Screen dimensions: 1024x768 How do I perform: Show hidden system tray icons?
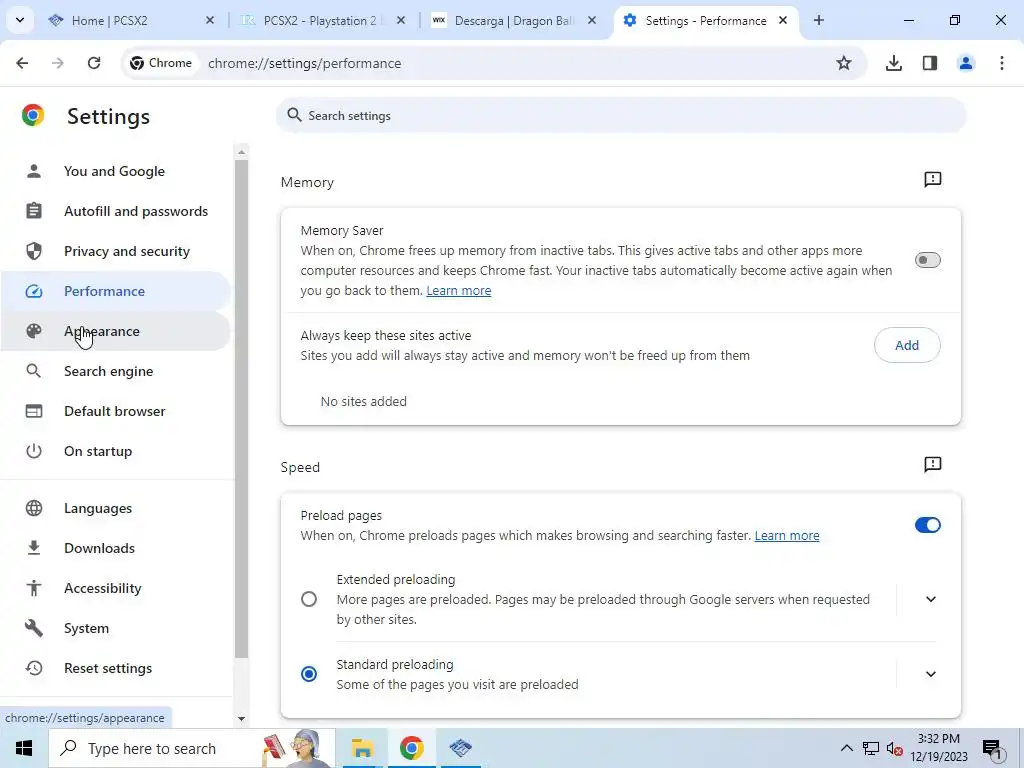[x=846, y=748]
